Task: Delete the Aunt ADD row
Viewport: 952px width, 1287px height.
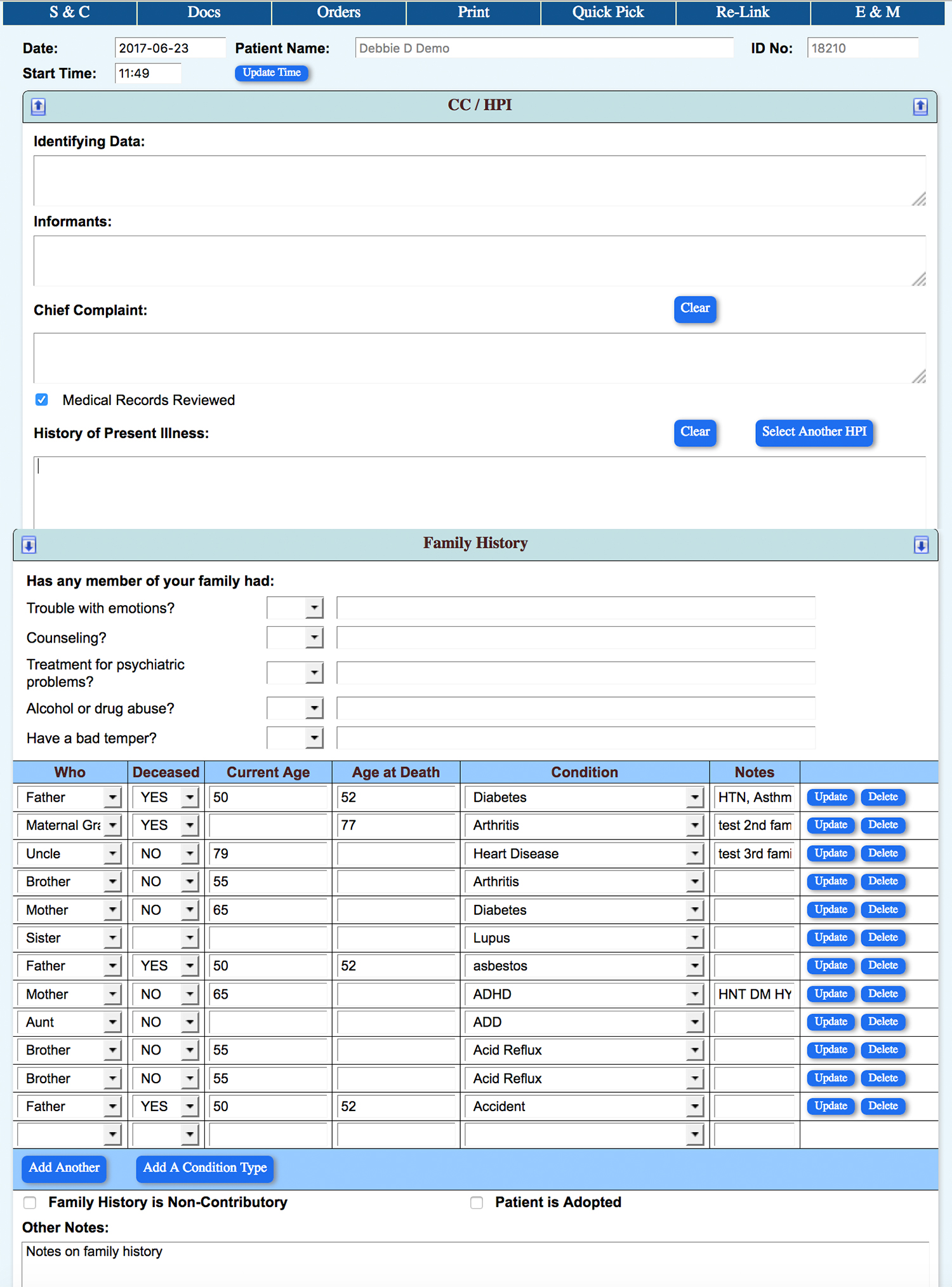Action: coord(883,1022)
